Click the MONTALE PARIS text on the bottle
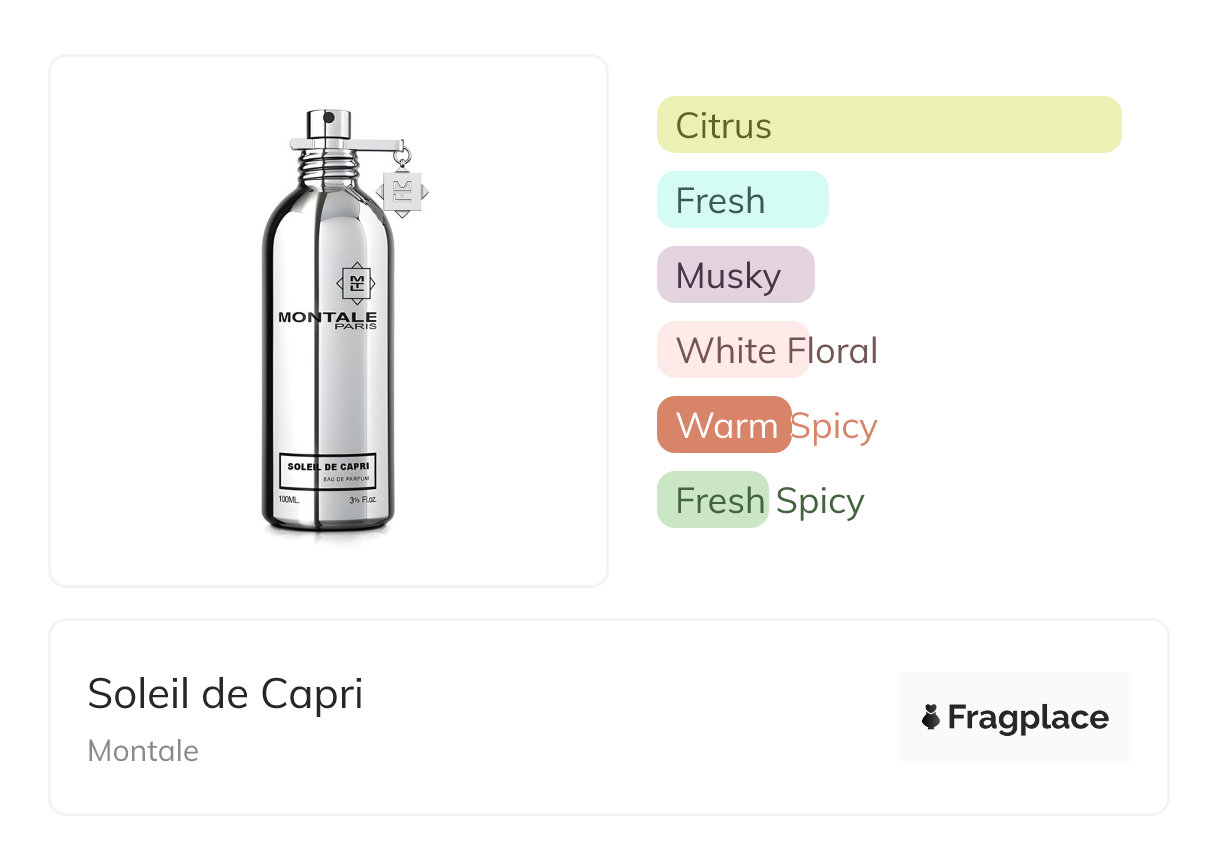 tap(327, 319)
